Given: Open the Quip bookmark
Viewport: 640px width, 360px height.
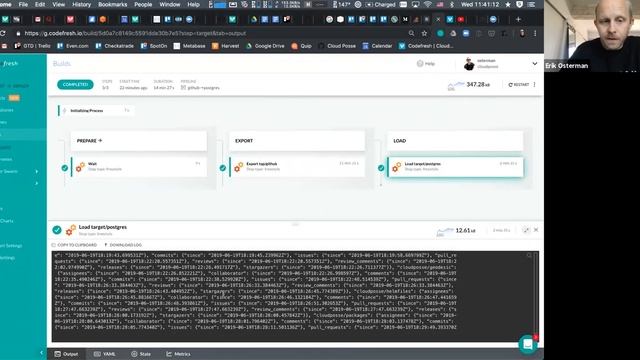Looking at the screenshot, I should (x=301, y=46).
